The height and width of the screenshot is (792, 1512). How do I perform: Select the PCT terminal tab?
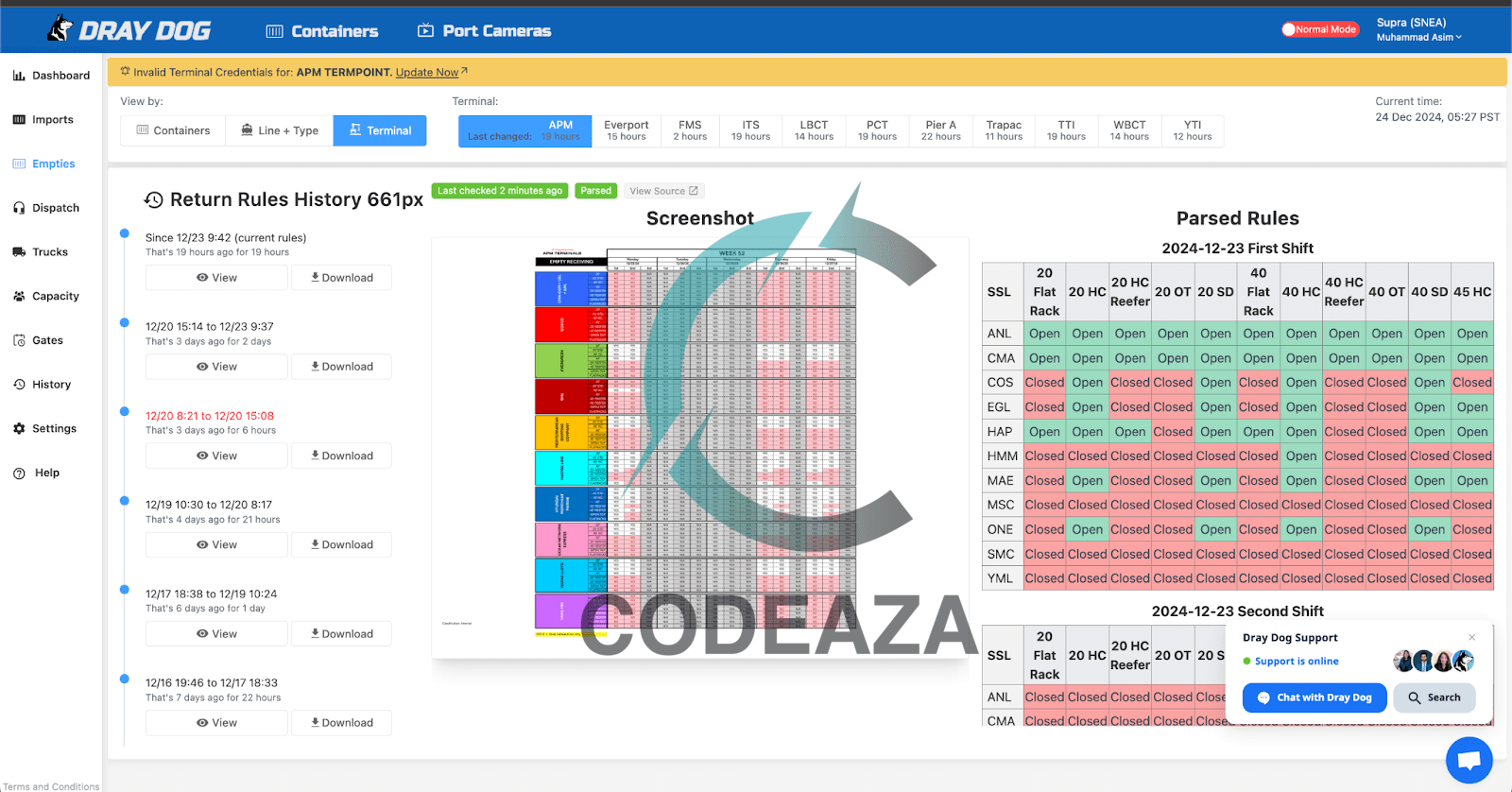pyautogui.click(x=877, y=130)
